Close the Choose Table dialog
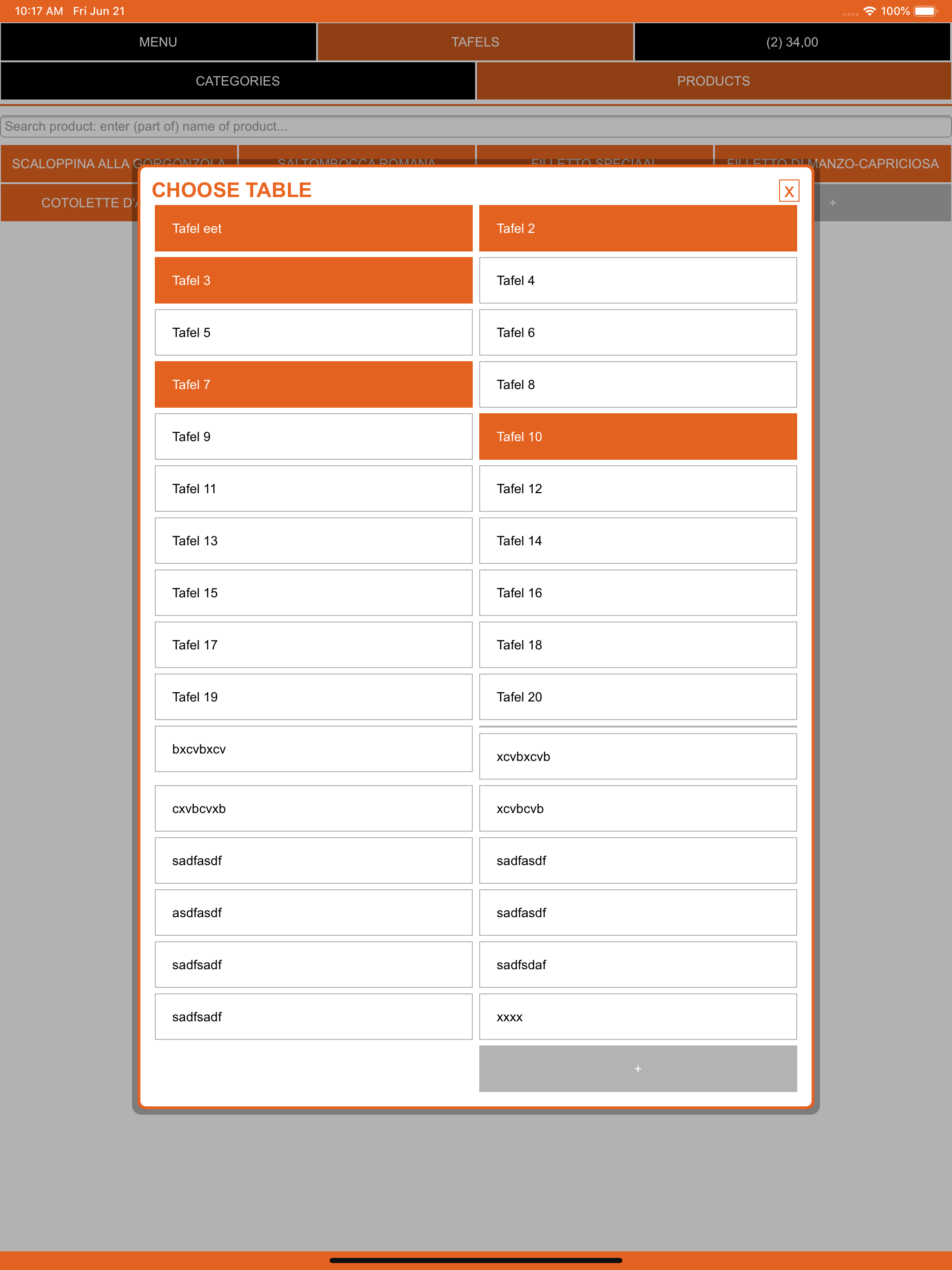 (788, 191)
